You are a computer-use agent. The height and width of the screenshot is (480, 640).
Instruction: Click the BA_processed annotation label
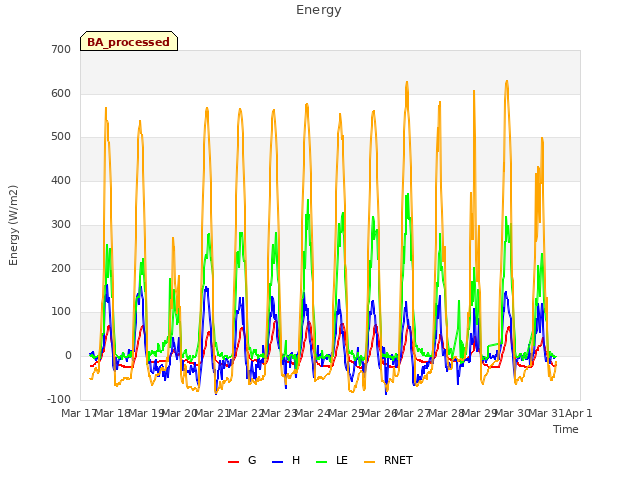[x=129, y=42]
